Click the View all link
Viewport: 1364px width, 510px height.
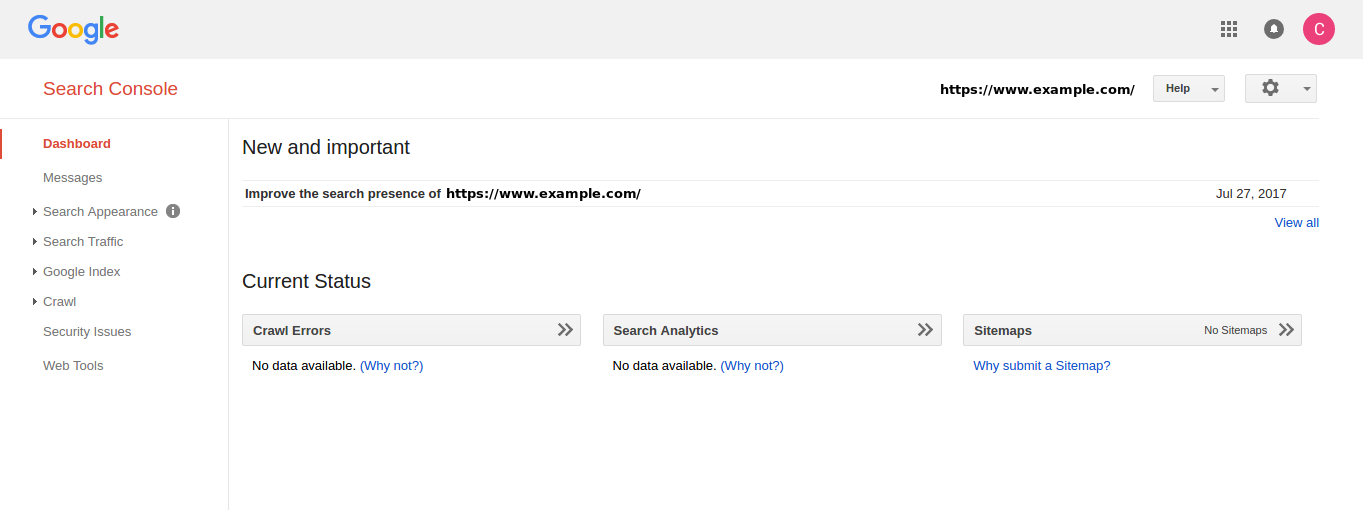click(1296, 223)
